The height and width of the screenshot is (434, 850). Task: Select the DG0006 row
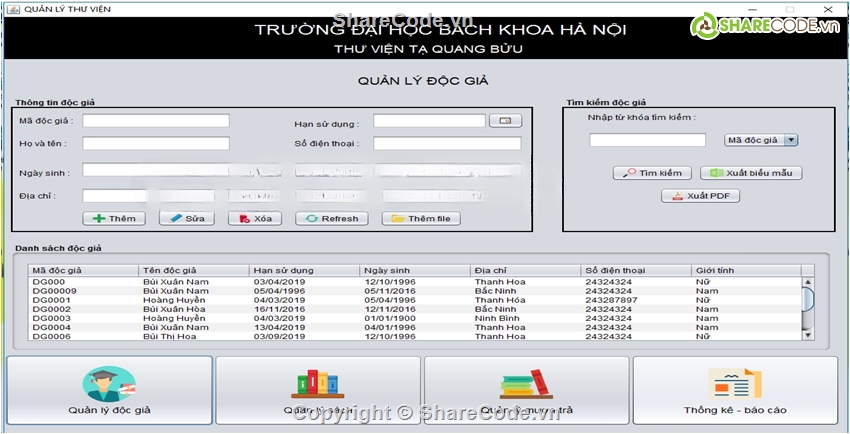click(415, 336)
